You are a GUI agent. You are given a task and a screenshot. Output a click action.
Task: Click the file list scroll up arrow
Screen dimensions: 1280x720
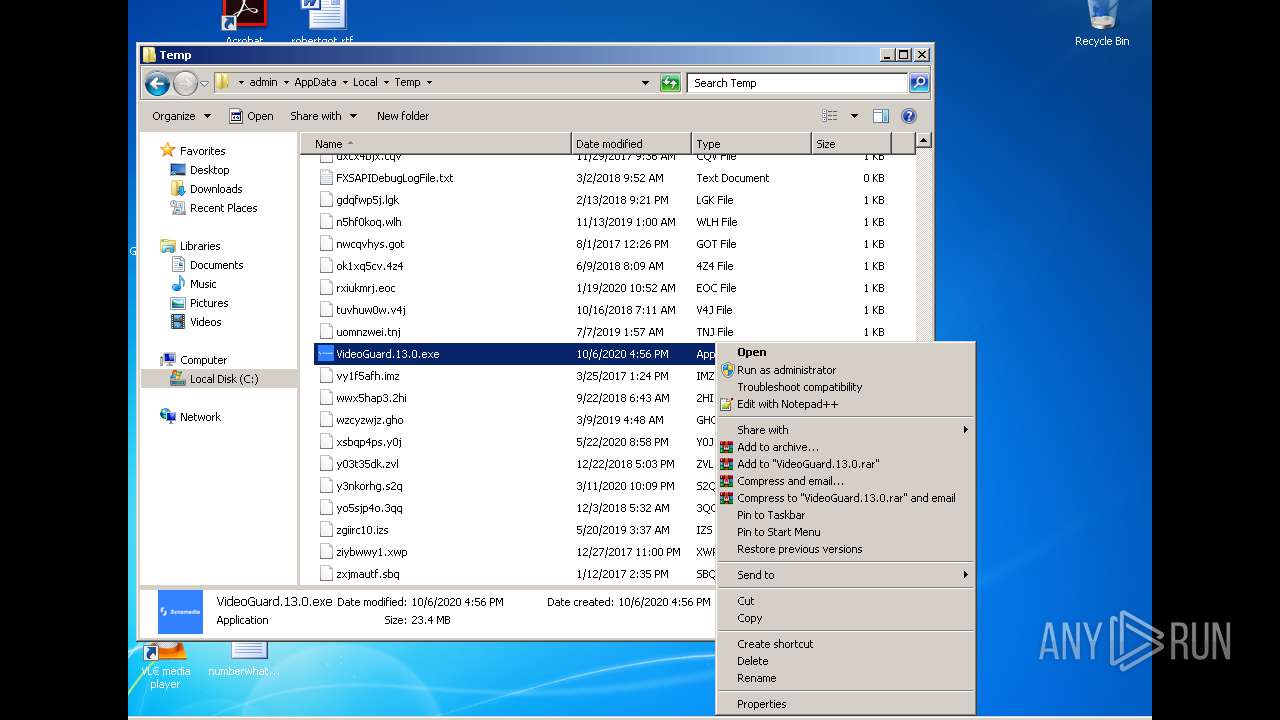pyautogui.click(x=924, y=141)
